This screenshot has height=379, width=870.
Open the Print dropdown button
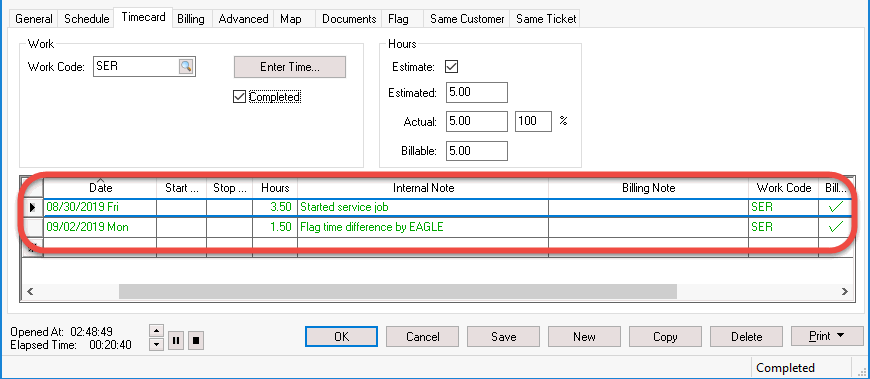pyautogui.click(x=827, y=336)
